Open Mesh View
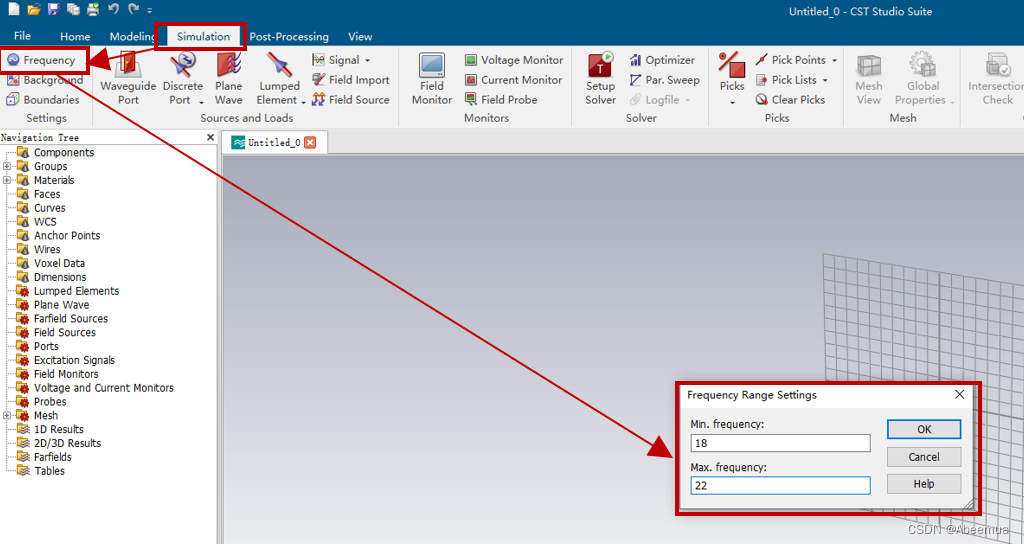The image size is (1024, 544). [869, 79]
